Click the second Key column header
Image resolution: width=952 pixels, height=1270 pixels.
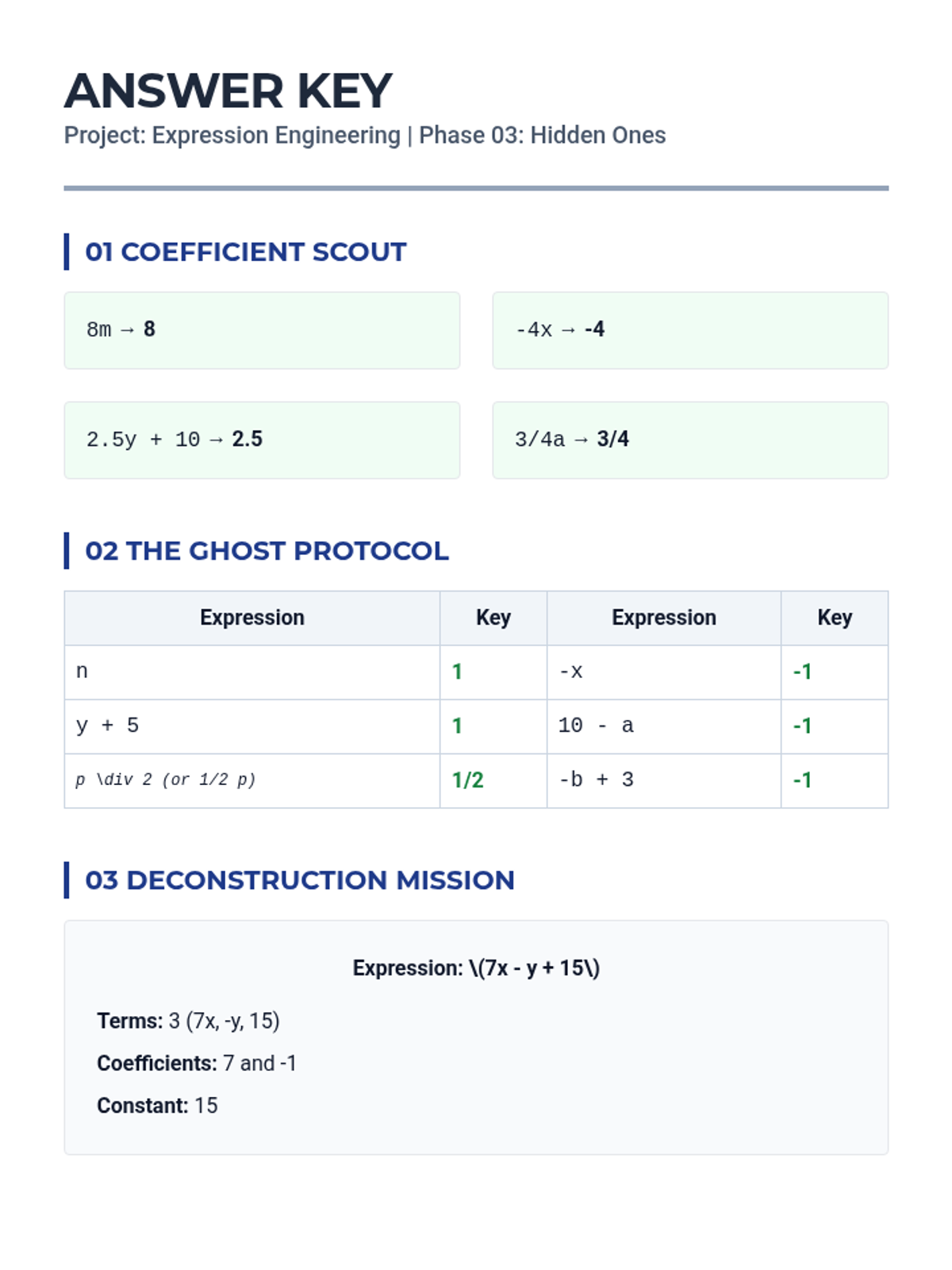[x=835, y=618]
